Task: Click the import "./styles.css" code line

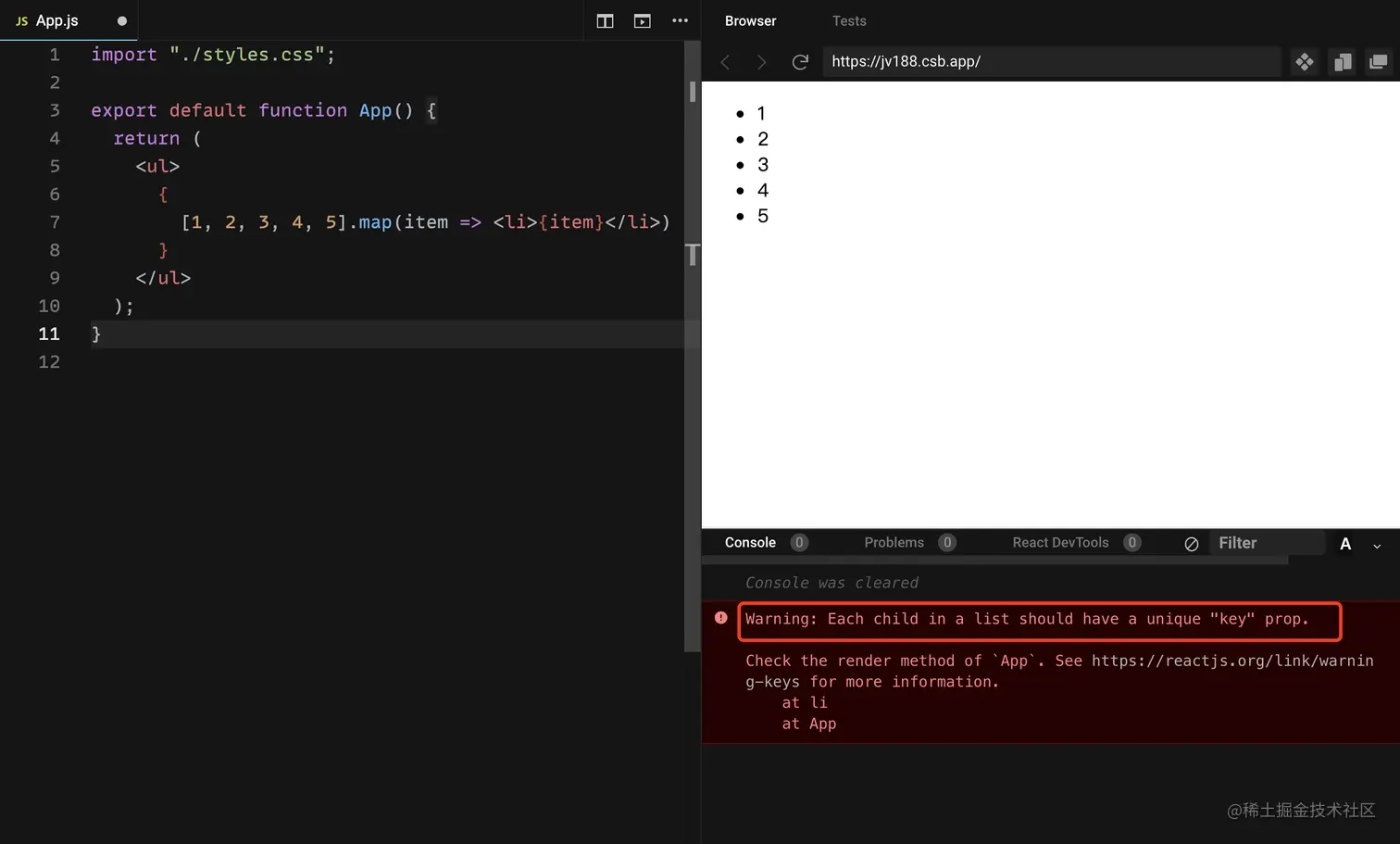Action: tap(213, 55)
